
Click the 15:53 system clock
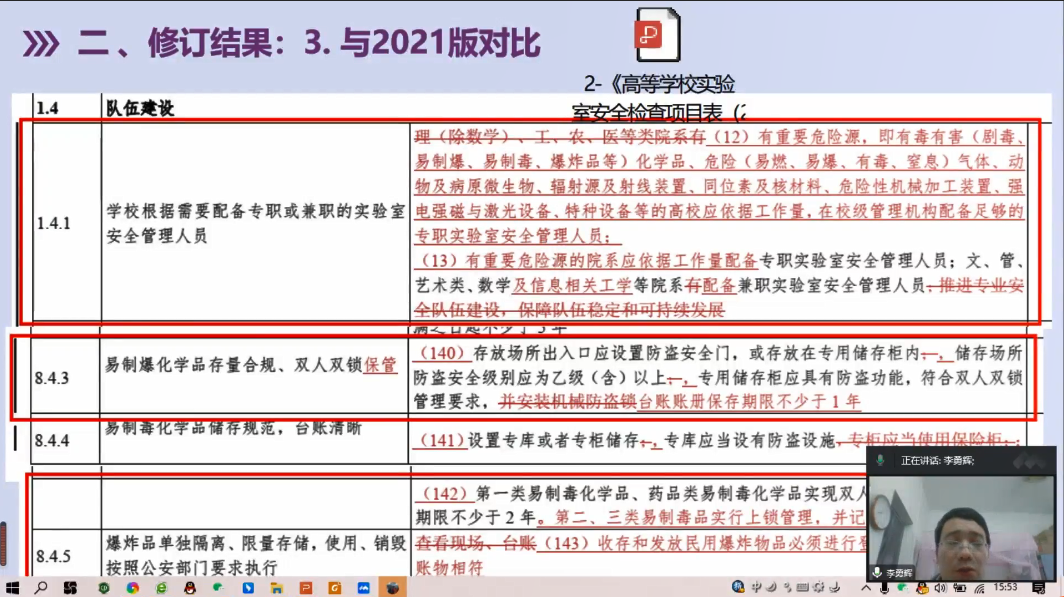tap(1006, 588)
